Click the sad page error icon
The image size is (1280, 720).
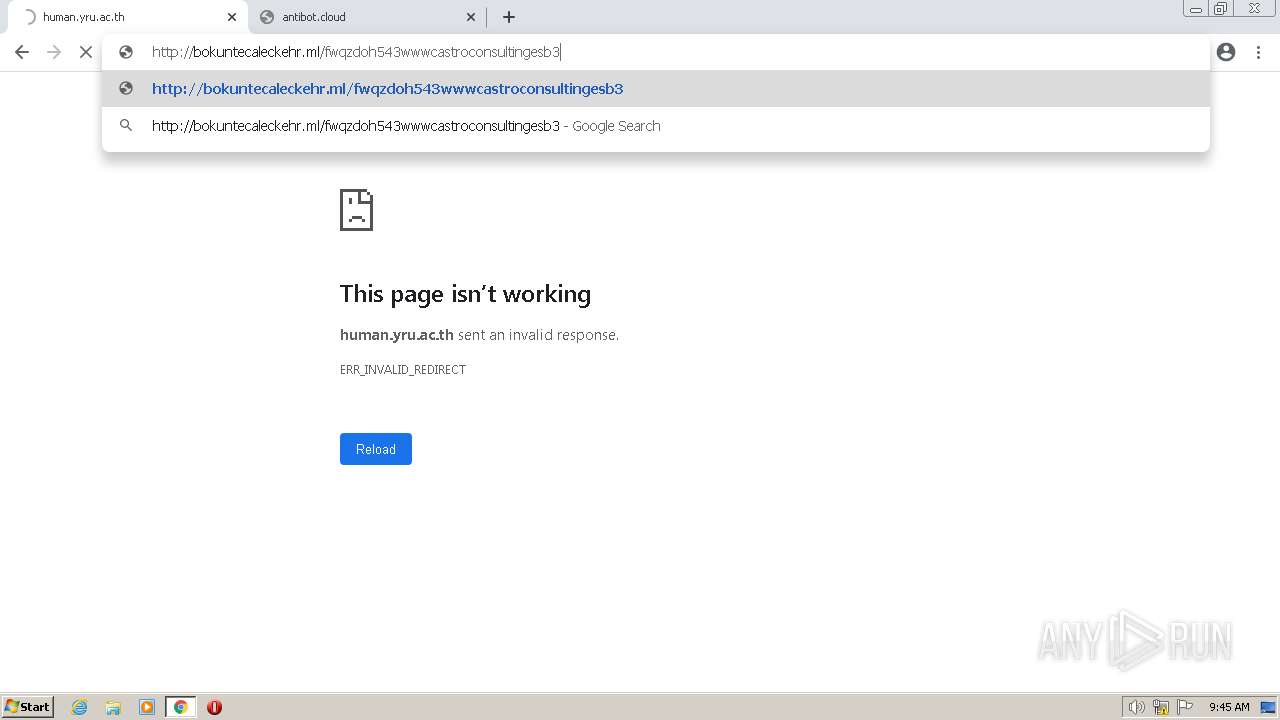[357, 210]
